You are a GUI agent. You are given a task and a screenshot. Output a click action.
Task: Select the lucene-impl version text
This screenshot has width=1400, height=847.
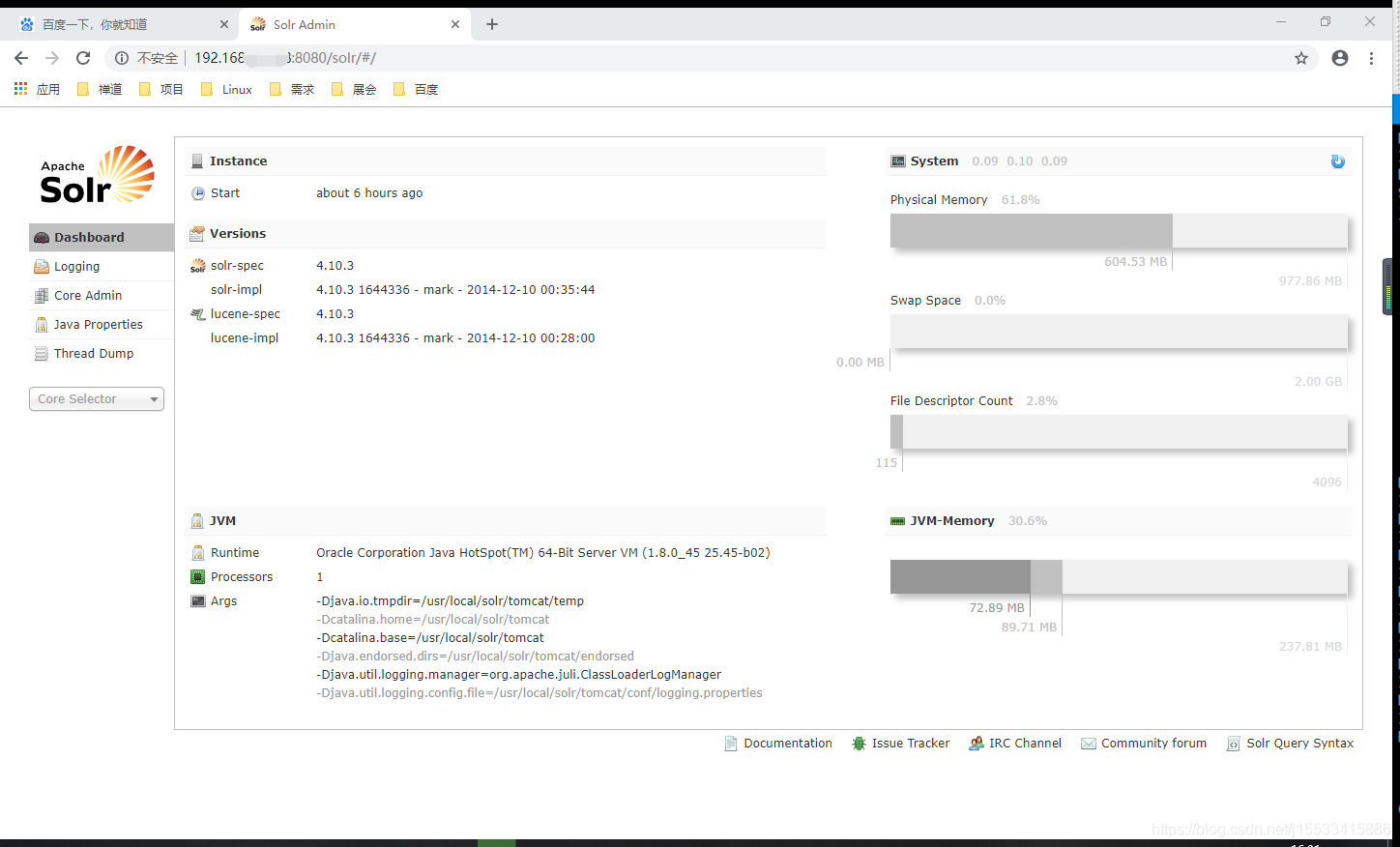(x=455, y=338)
